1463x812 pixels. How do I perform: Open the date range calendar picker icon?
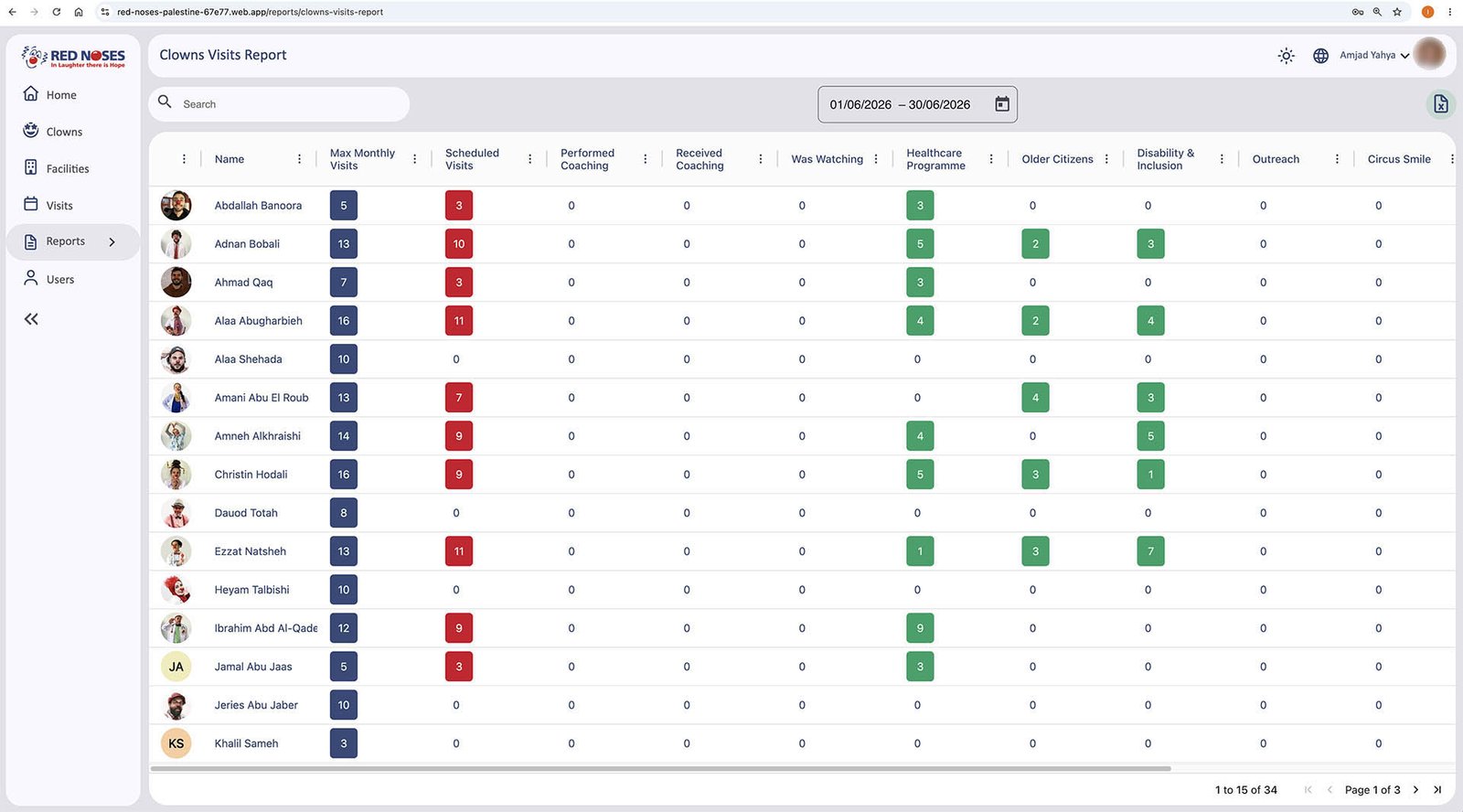click(x=1002, y=104)
